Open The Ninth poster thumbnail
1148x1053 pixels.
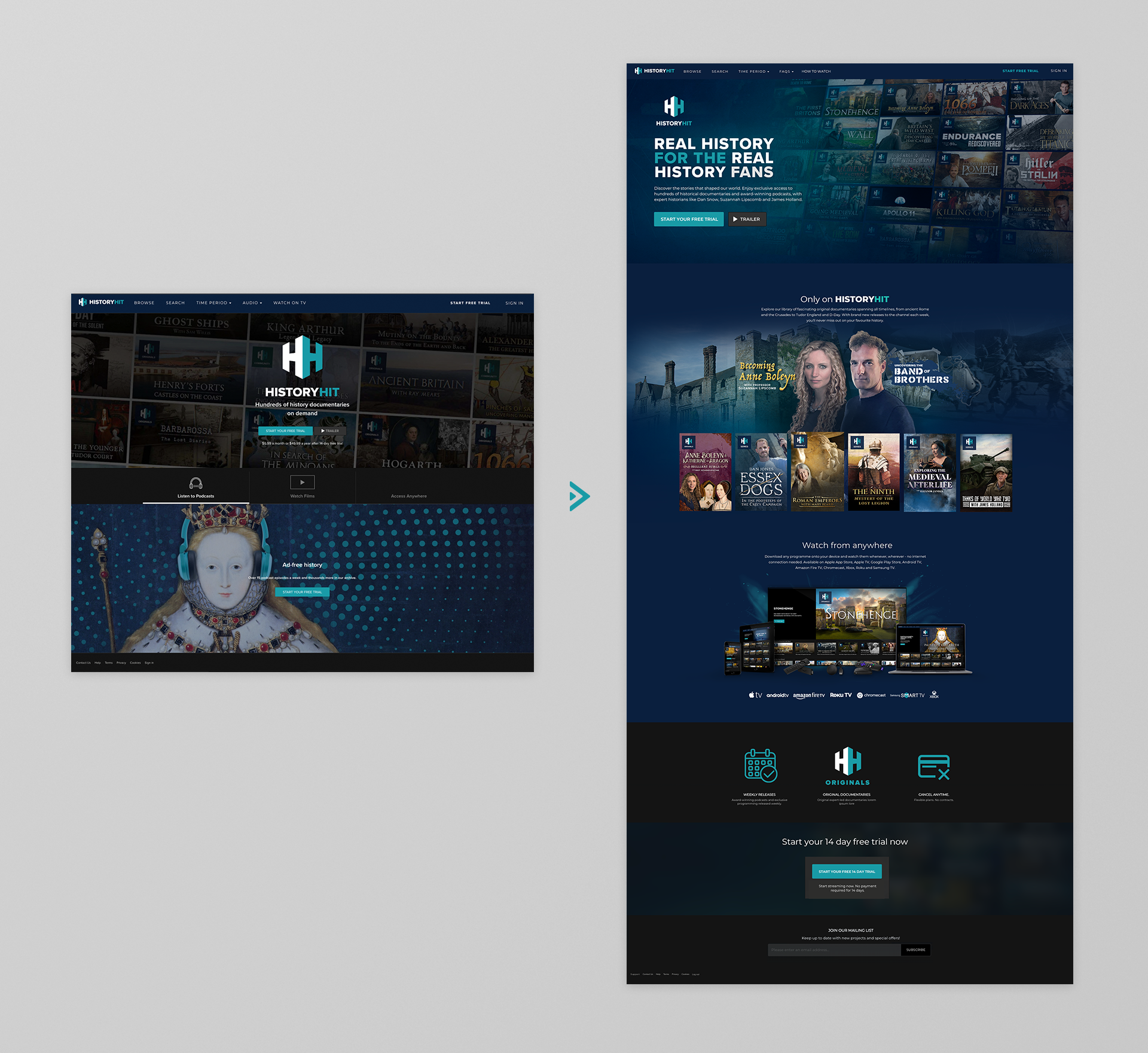tap(874, 472)
